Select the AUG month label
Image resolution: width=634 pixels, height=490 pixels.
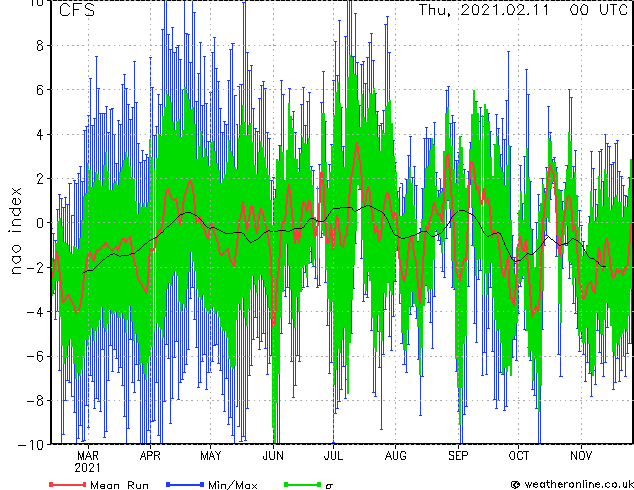[x=395, y=456]
